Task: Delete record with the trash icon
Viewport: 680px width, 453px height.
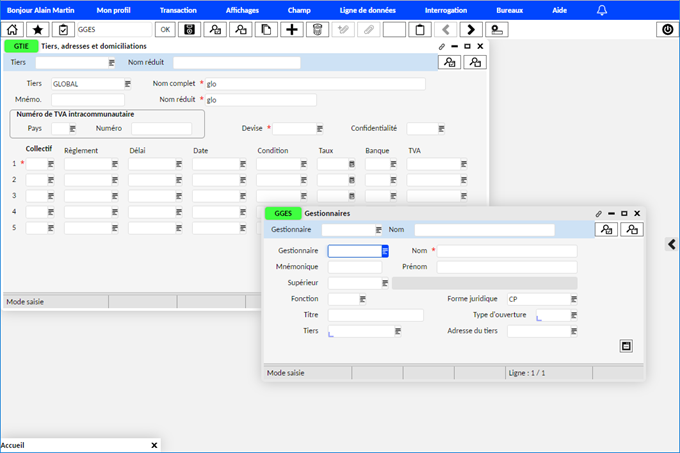Action: click(x=317, y=29)
